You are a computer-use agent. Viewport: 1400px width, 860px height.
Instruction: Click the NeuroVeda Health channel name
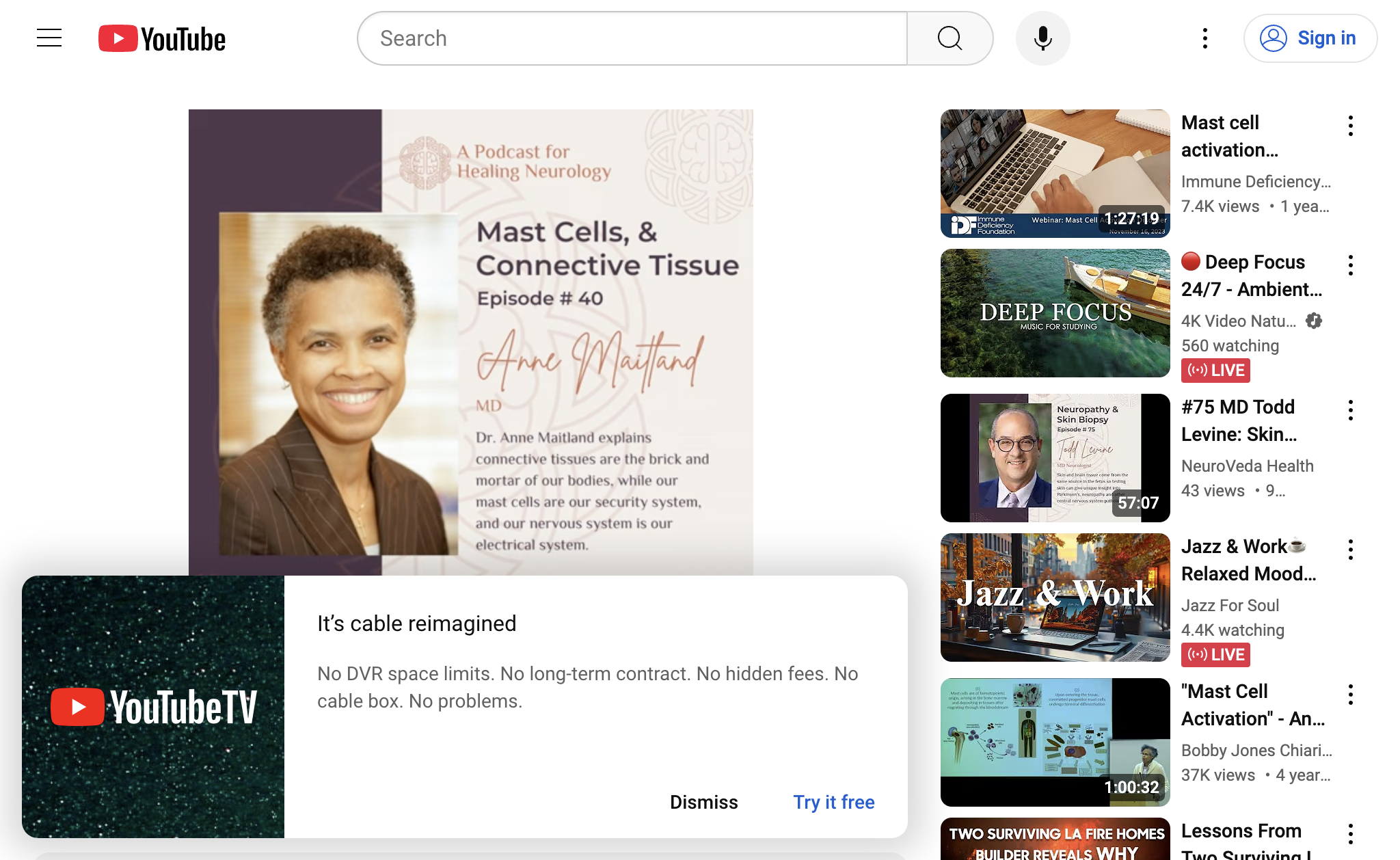[1248, 466]
